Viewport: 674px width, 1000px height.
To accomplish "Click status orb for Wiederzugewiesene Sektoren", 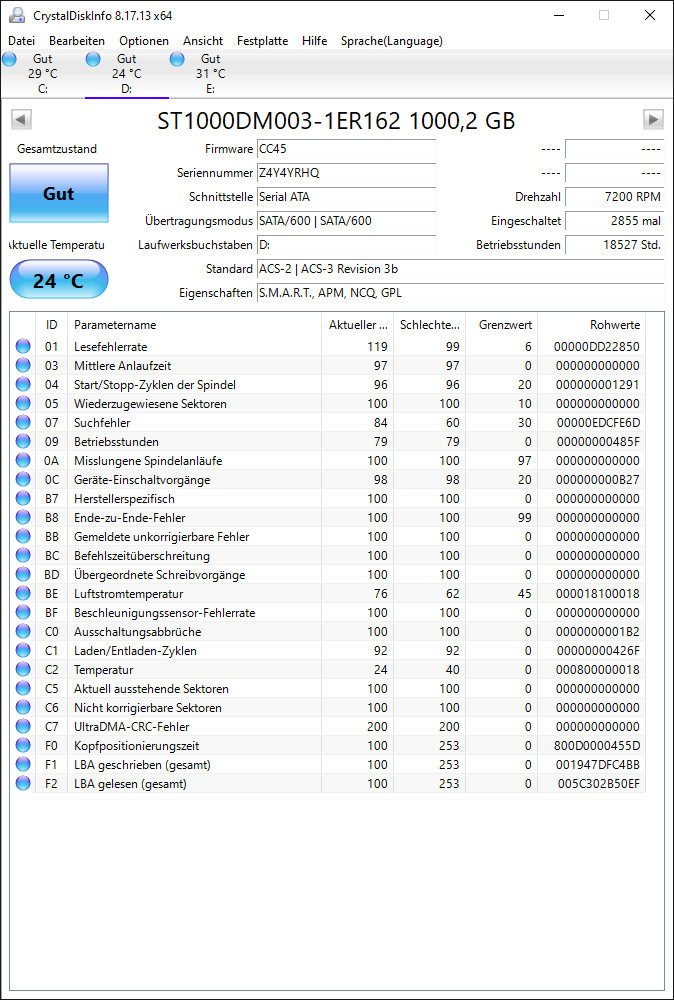I will click(x=23, y=404).
